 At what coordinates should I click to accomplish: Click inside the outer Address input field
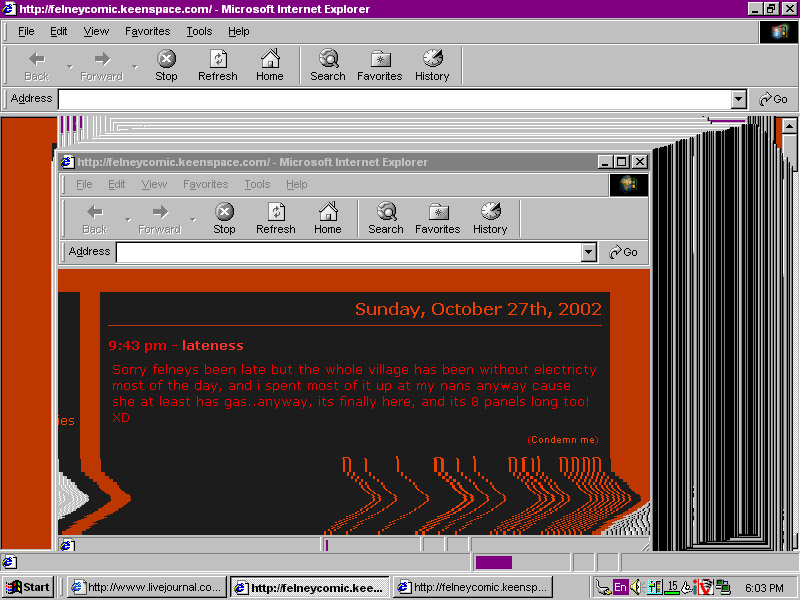pyautogui.click(x=394, y=99)
